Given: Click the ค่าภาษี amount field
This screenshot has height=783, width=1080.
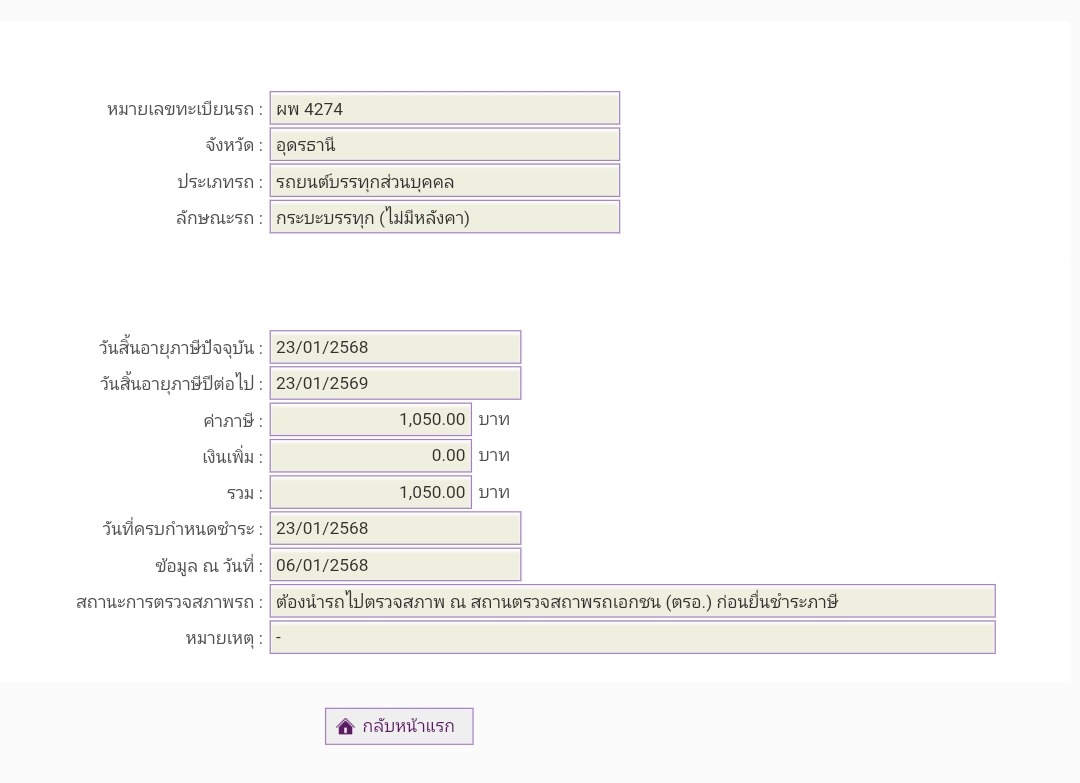Looking at the screenshot, I should coord(371,419).
